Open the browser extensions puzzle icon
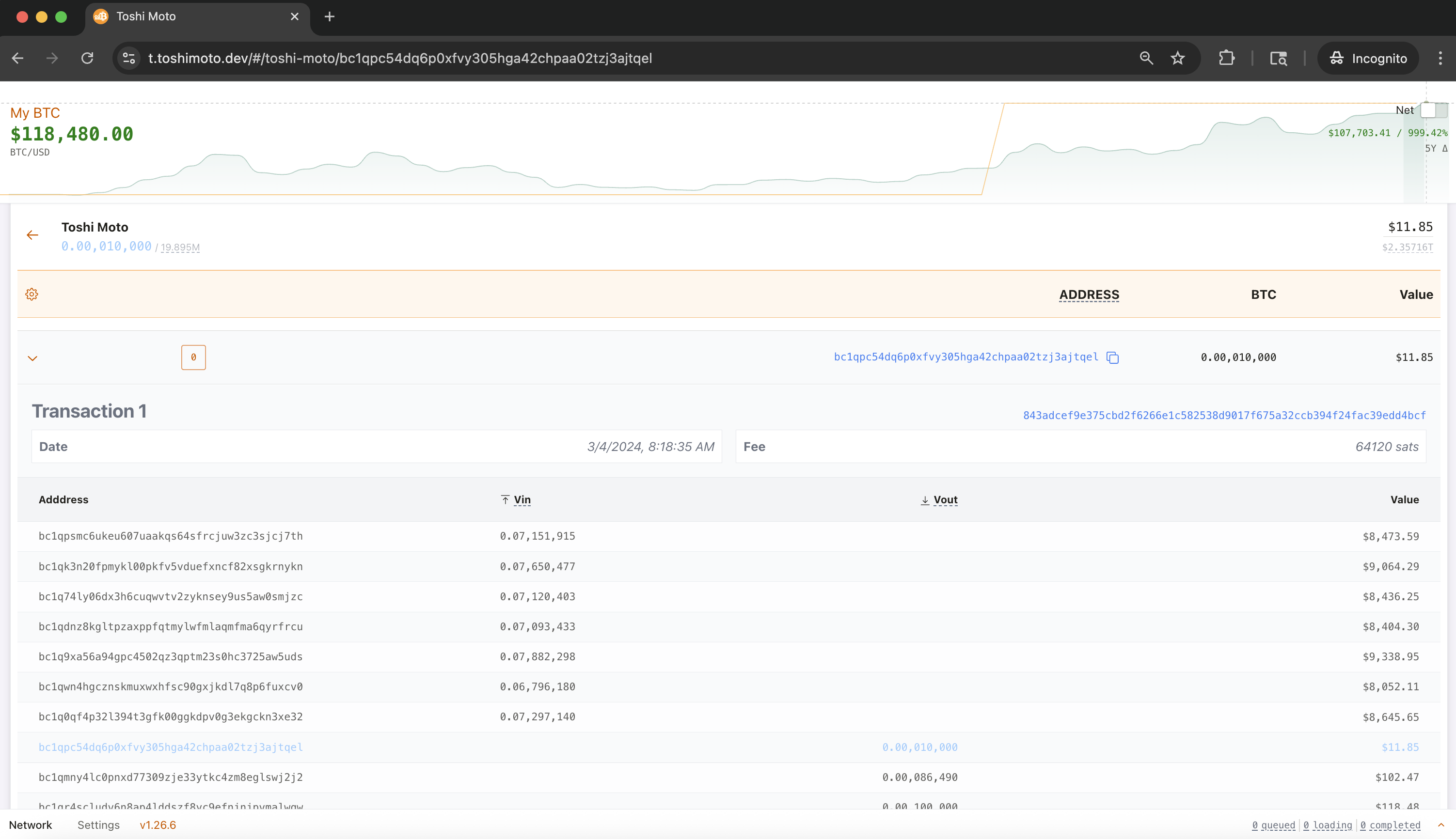Viewport: 1456px width, 839px height. (x=1227, y=58)
